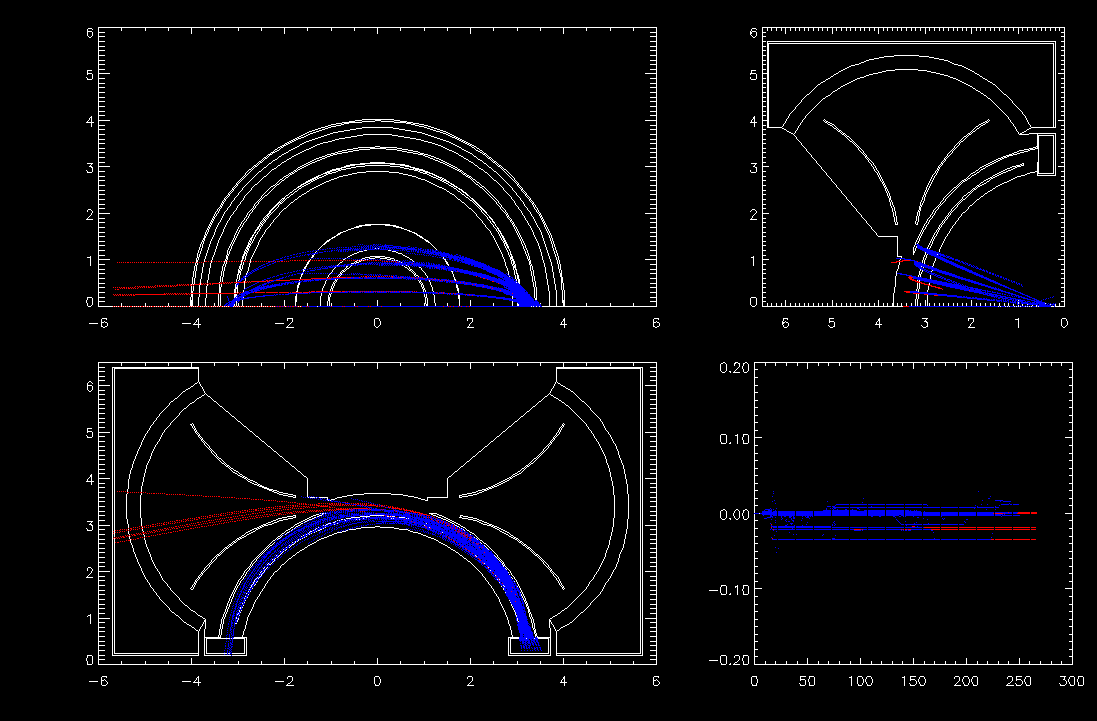Click the '50' x-axis tick label
Screen dimensions: 1097x721
pyautogui.click(x=807, y=681)
